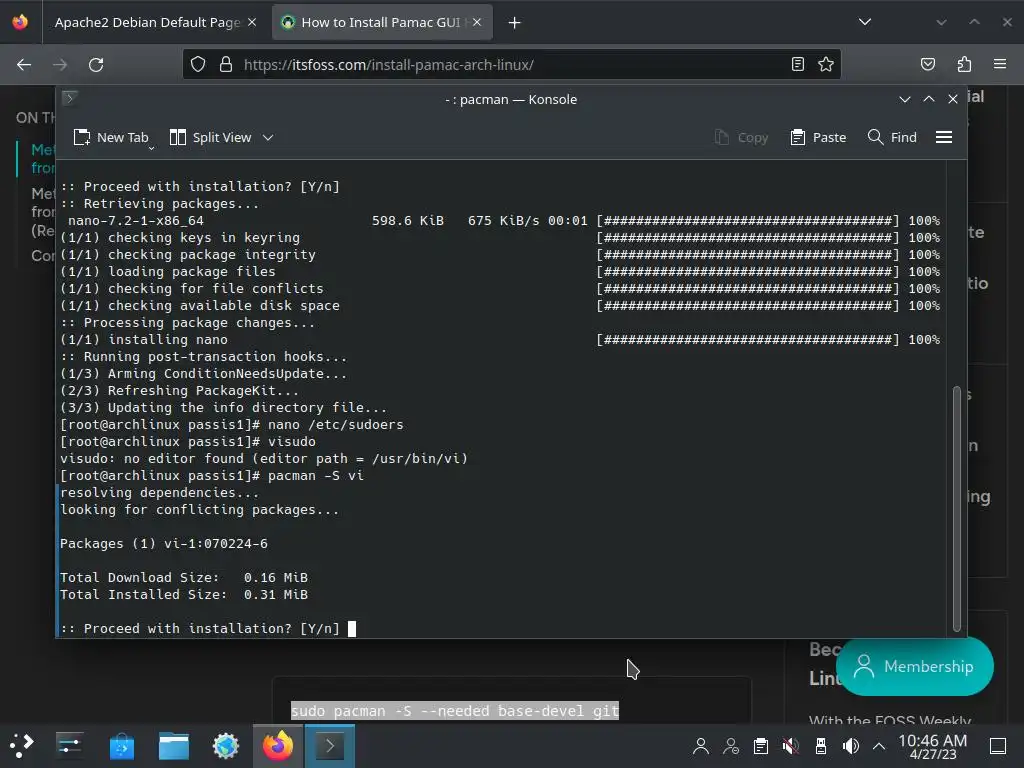Switch to Konsole in the taskbar

330,746
